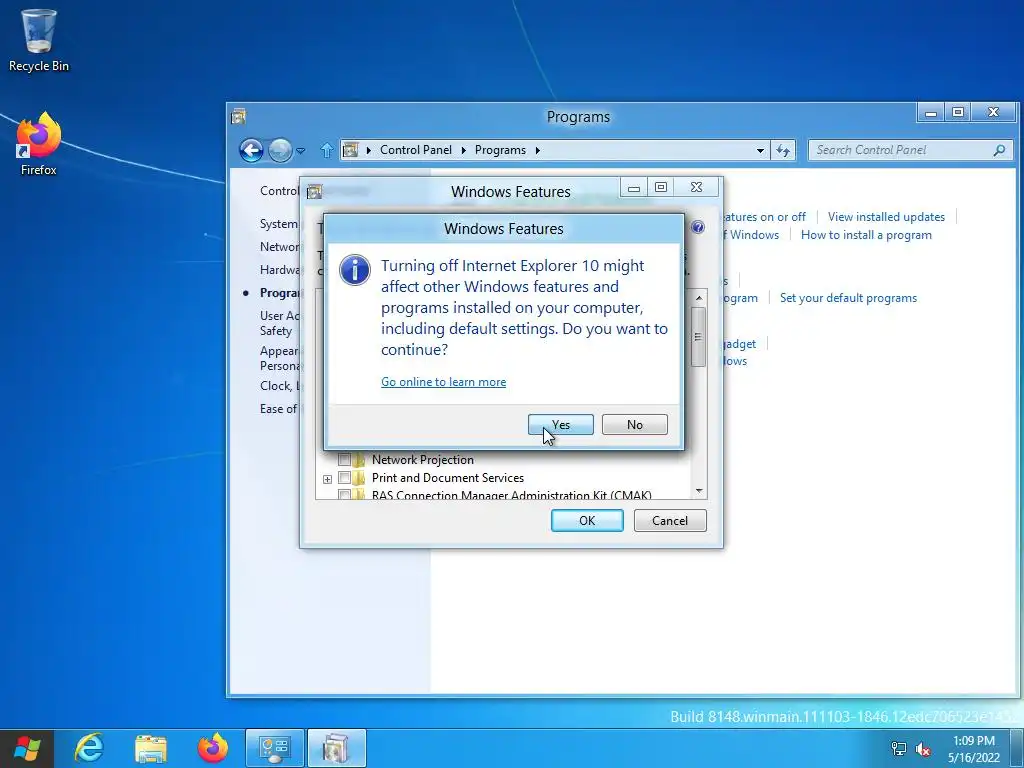The image size is (1024, 768).
Task: Go up one level with the Up arrow
Action: 327,150
